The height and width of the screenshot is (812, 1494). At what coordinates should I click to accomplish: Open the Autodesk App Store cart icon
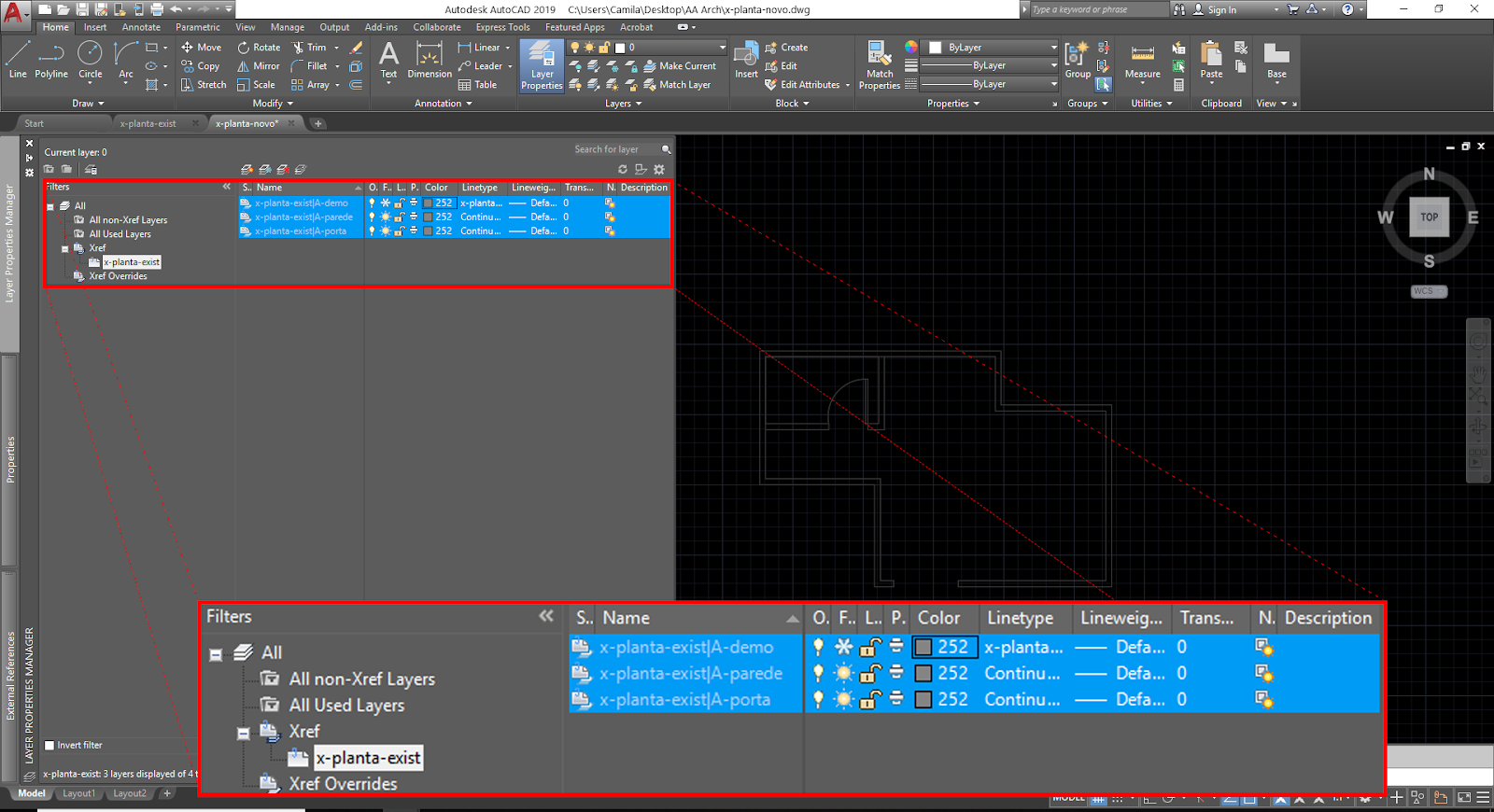coord(1292,9)
